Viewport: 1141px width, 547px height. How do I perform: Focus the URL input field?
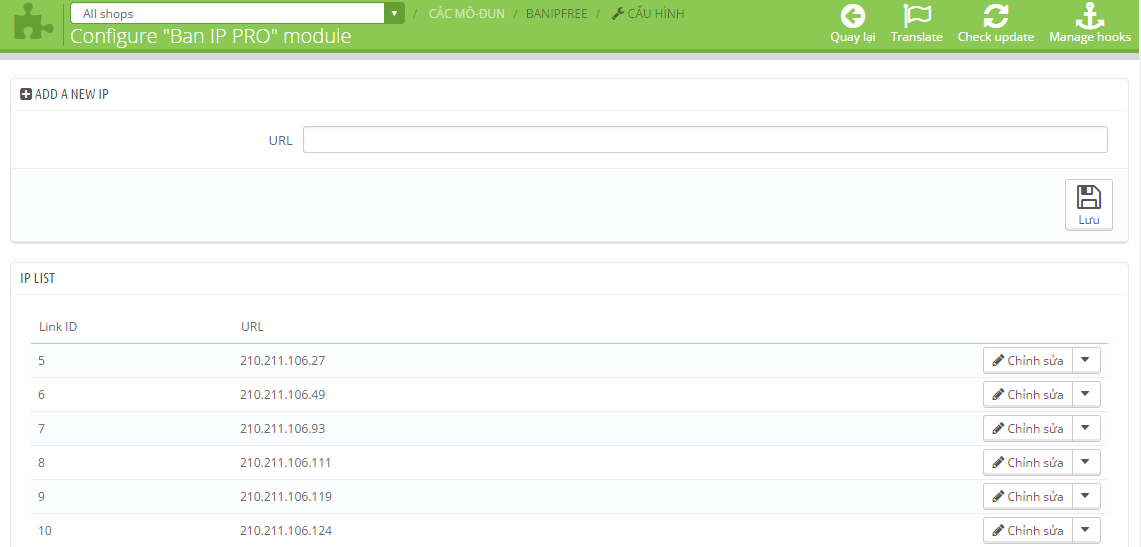pyautogui.click(x=705, y=140)
